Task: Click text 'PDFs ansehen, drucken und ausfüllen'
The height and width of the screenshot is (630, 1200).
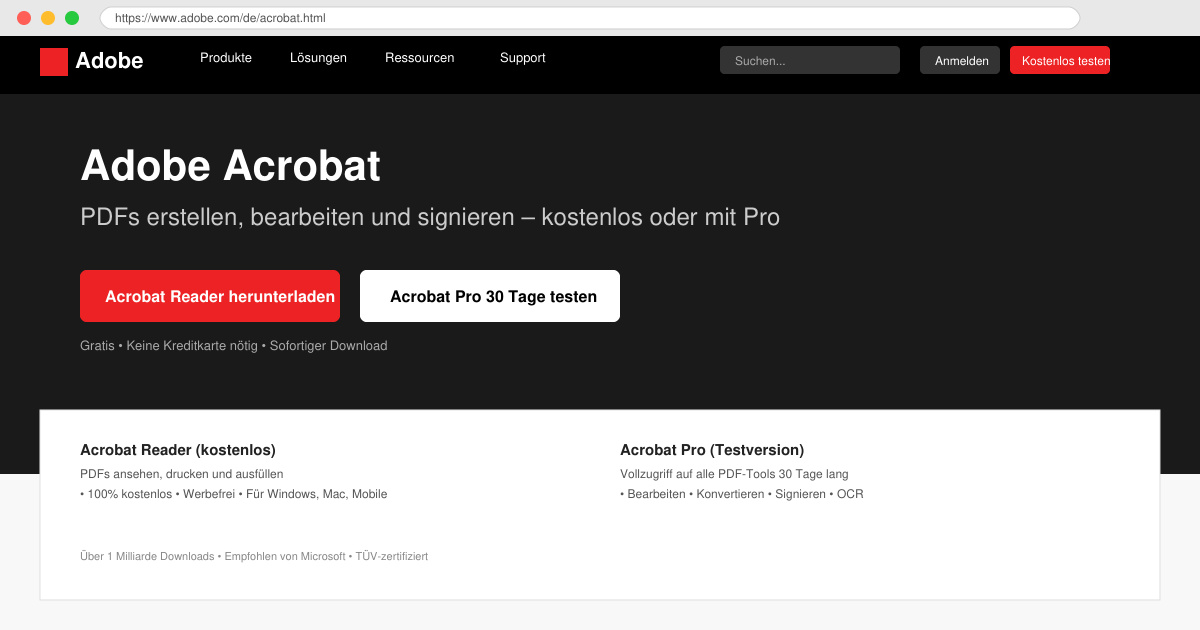Action: click(182, 474)
